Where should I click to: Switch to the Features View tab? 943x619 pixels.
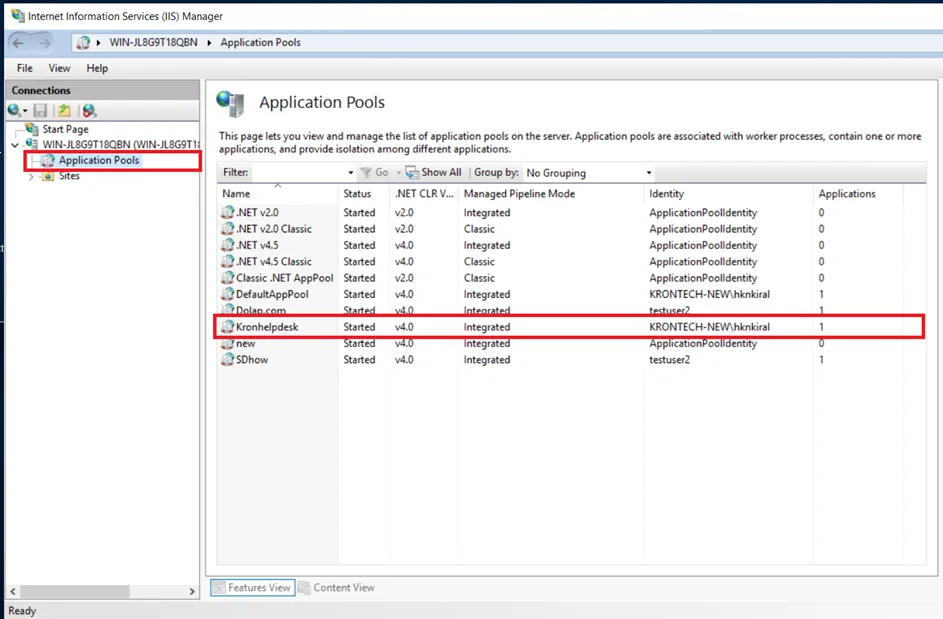(253, 588)
